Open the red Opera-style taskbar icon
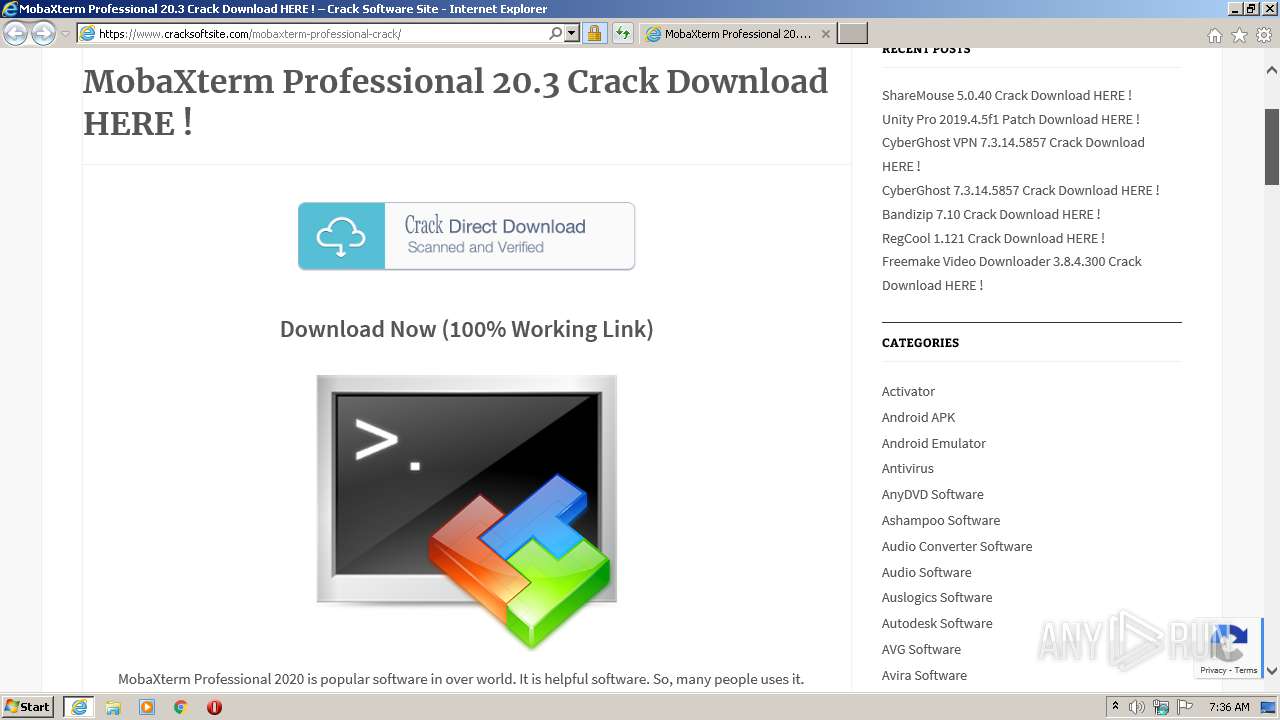 (214, 707)
